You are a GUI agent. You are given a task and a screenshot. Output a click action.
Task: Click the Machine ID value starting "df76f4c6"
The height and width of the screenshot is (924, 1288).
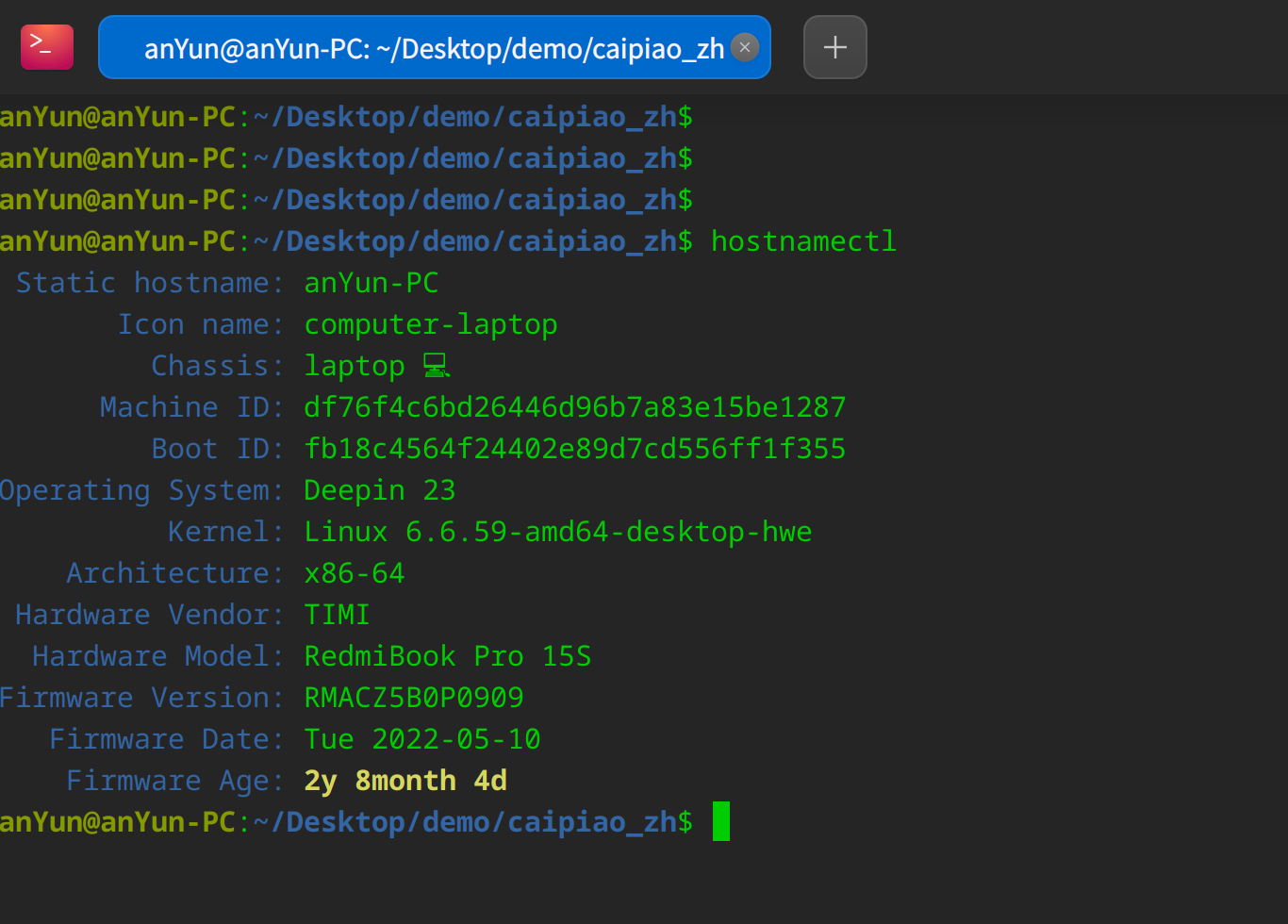[x=575, y=407]
